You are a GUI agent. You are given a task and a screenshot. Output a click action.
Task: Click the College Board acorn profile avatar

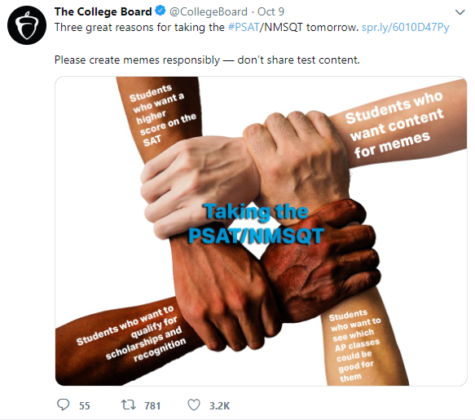(27, 25)
